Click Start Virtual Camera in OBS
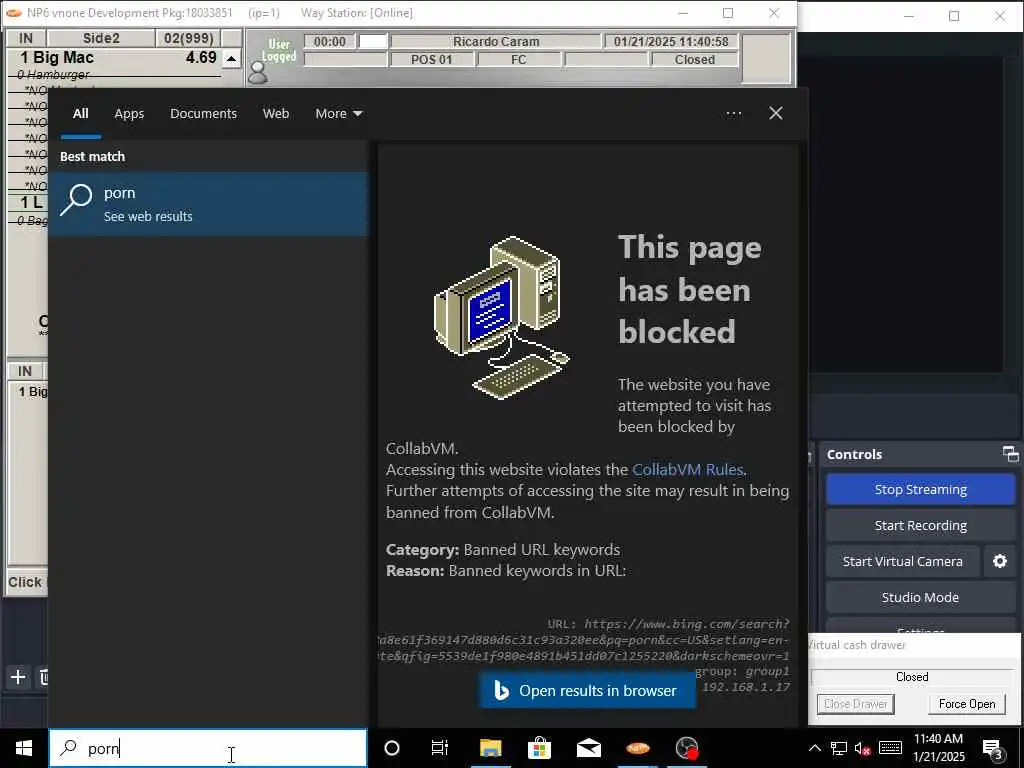 coord(903,561)
